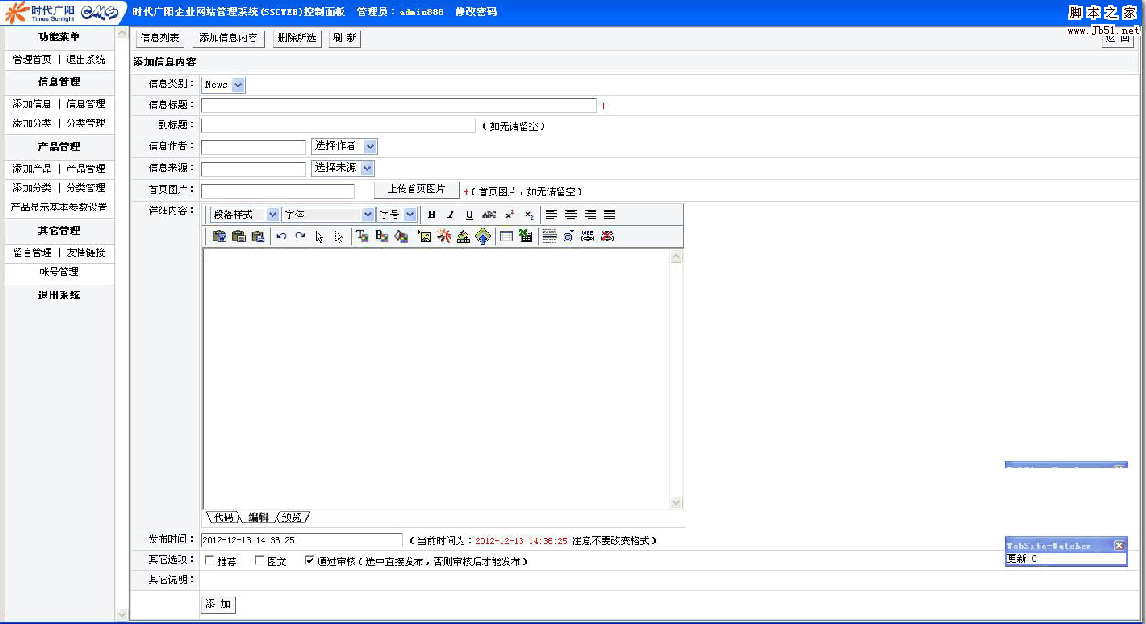
Task: Center align editor text
Action: pyautogui.click(x=571, y=215)
